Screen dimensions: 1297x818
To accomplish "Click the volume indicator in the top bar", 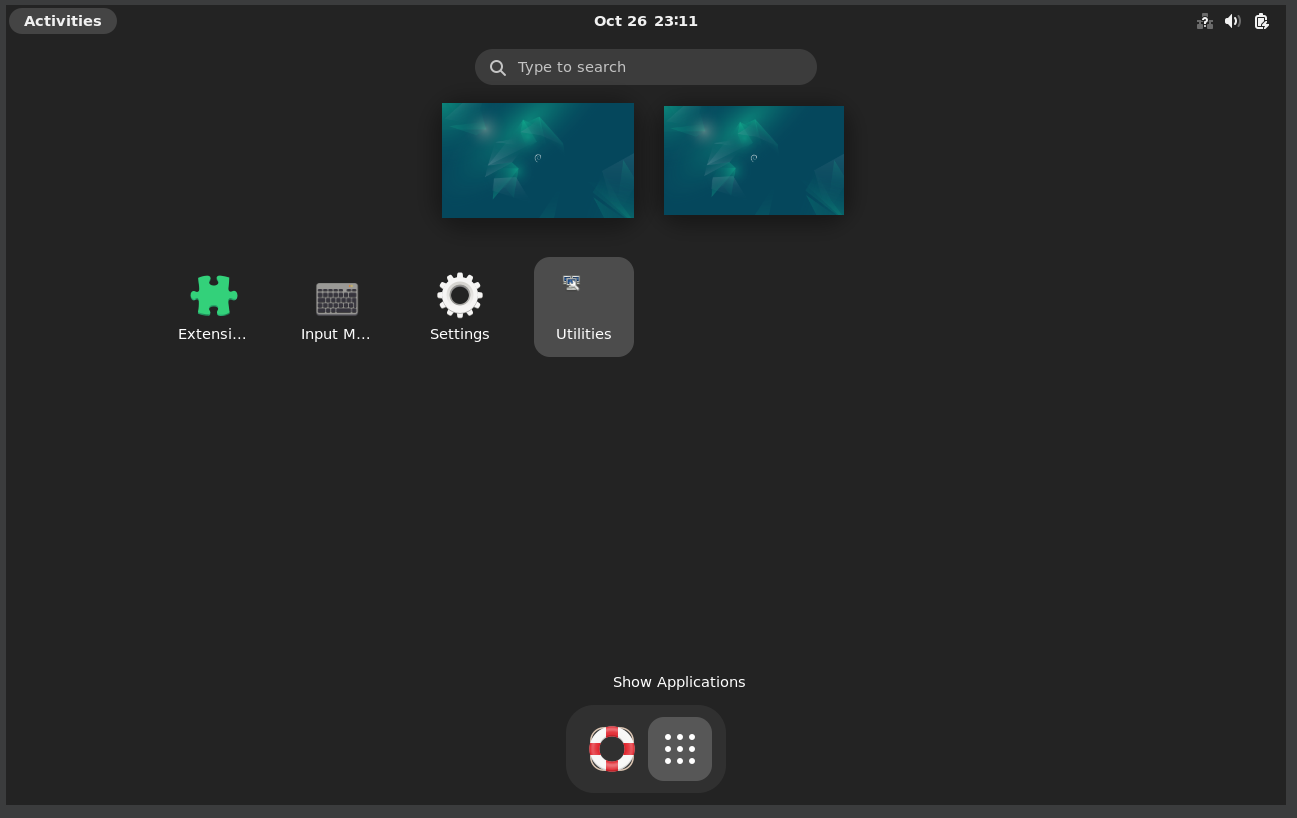I will coord(1232,21).
